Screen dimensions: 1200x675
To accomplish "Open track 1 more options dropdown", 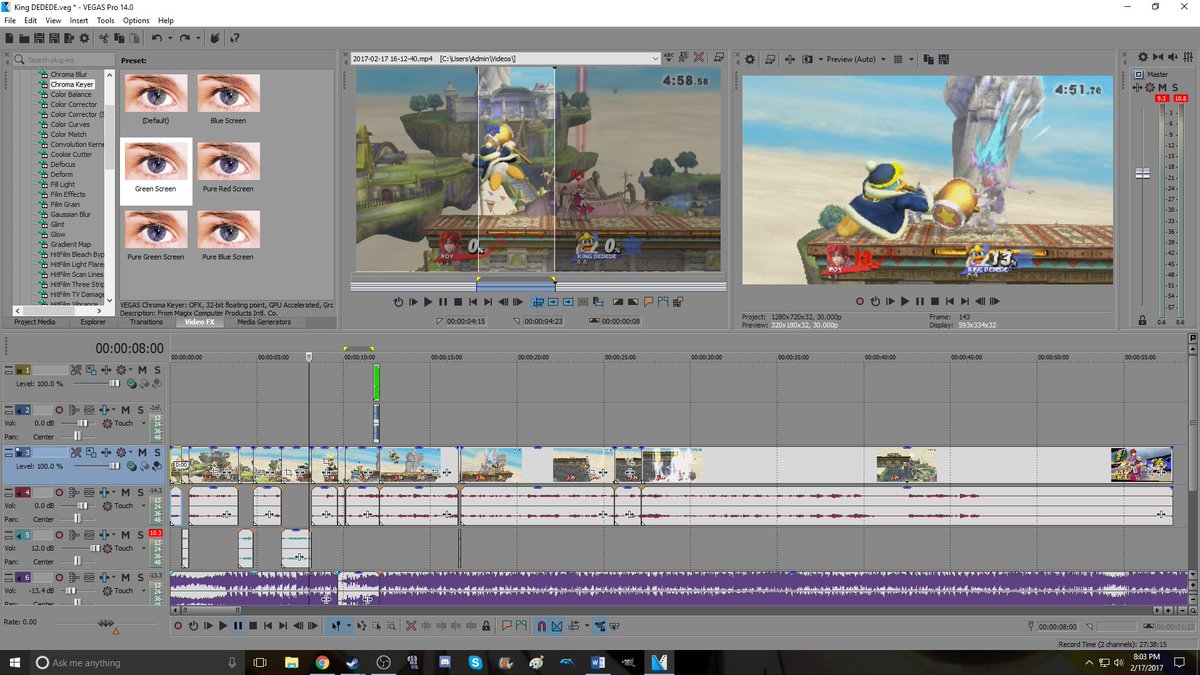I will click(x=130, y=370).
